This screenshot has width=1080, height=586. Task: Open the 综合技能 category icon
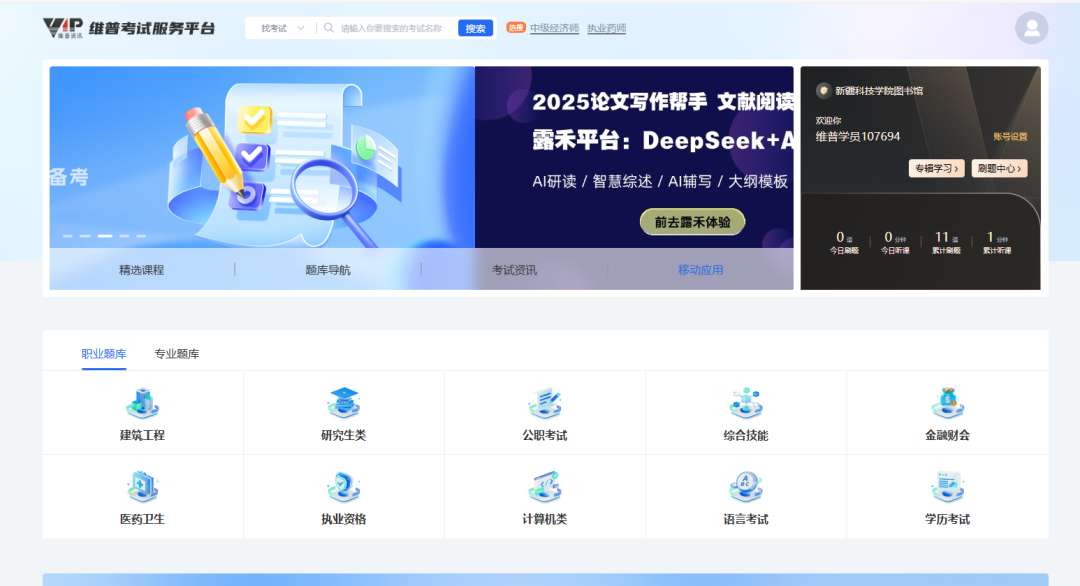746,403
